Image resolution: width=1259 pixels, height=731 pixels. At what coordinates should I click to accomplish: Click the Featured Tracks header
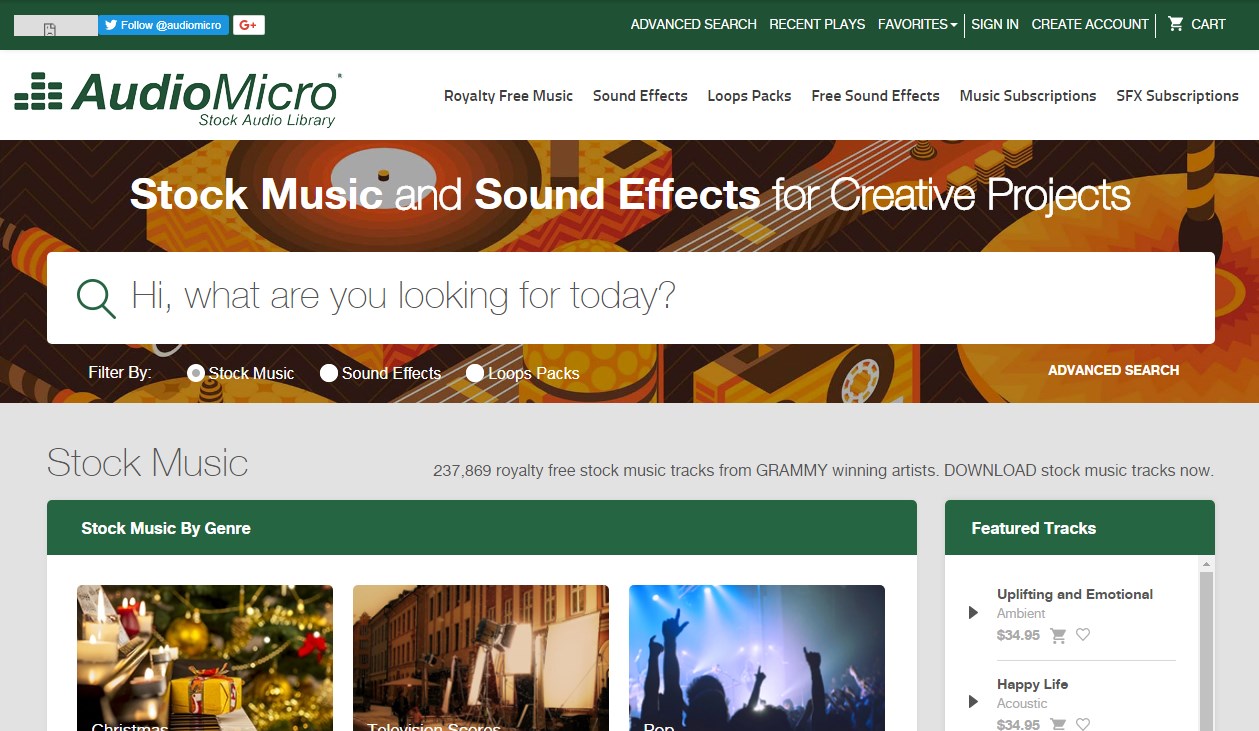coord(1080,528)
